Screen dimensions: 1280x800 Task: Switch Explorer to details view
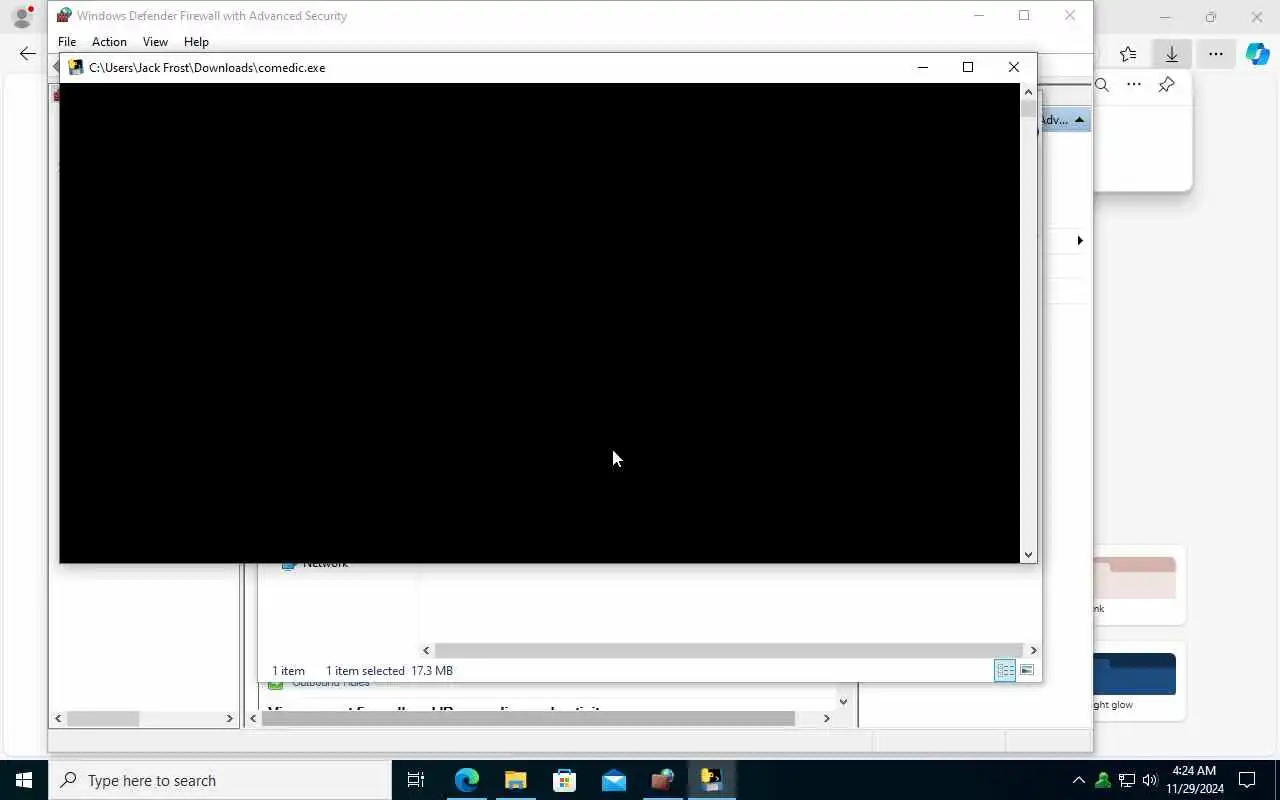click(1005, 671)
